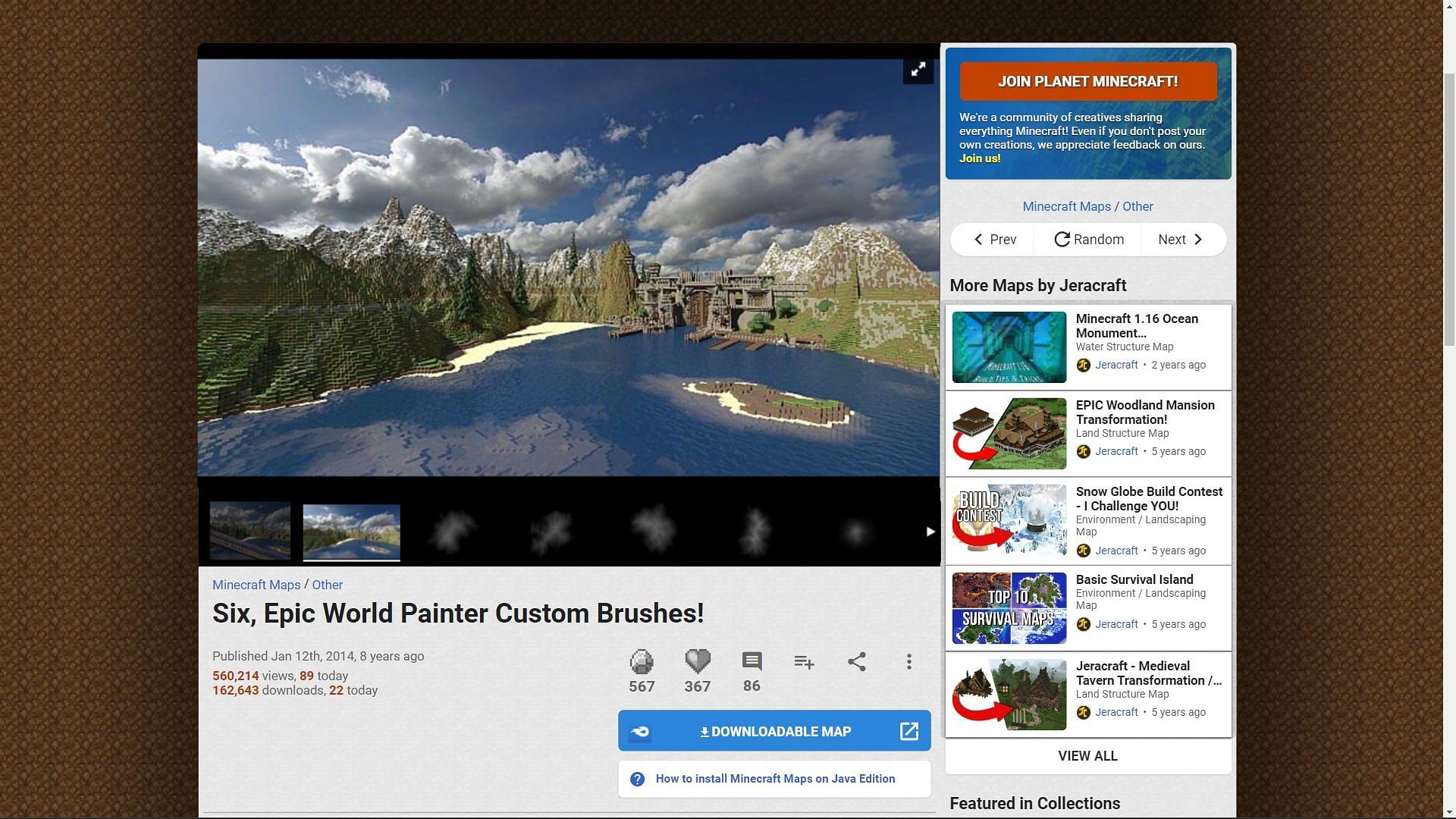Click the downloadable map button
Viewport: 1456px width, 819px height.
pos(775,731)
